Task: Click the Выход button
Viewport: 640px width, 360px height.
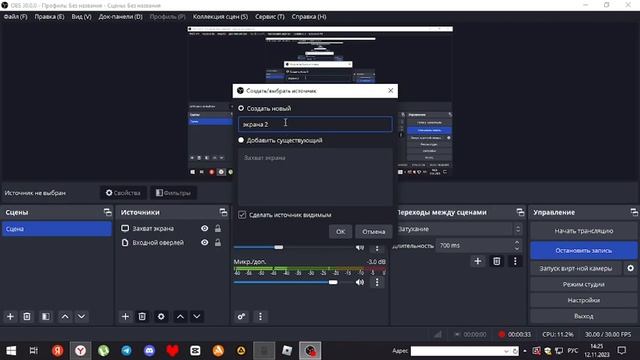Action: click(584, 316)
